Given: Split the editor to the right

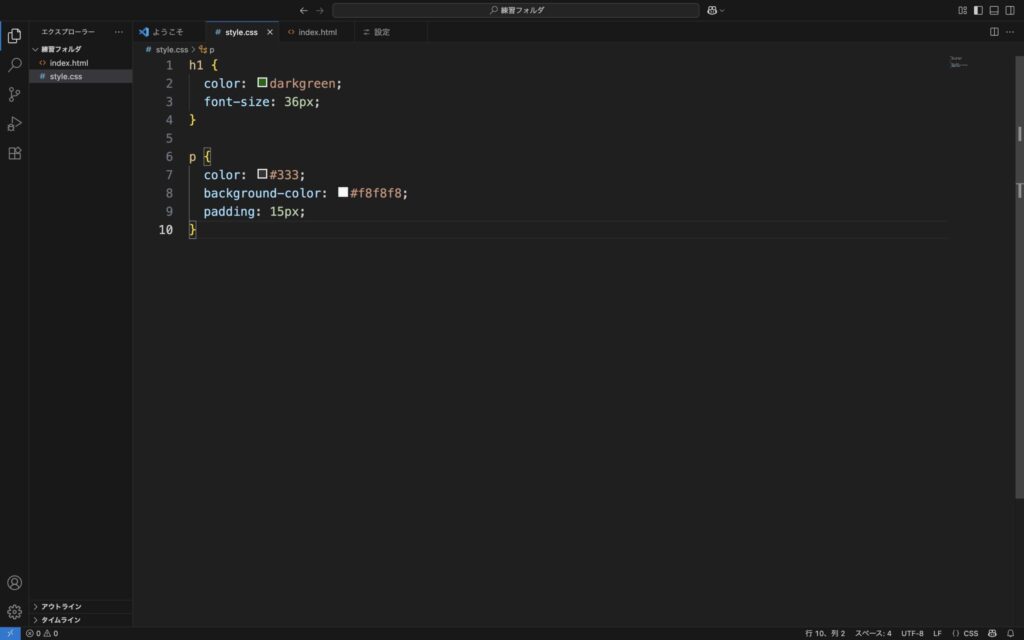Looking at the screenshot, I should [x=994, y=31].
